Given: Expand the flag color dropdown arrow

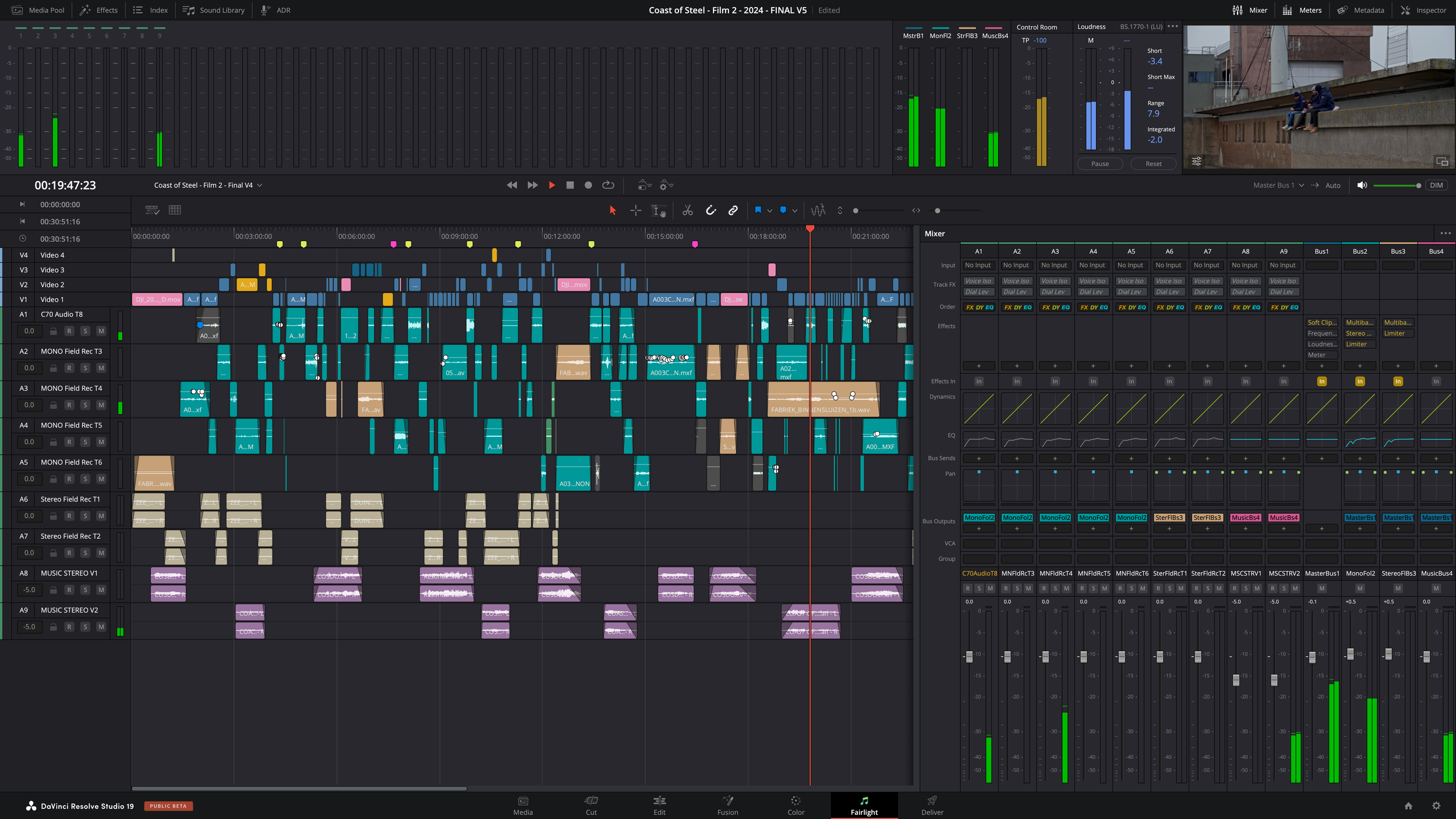Looking at the screenshot, I should point(769,211).
